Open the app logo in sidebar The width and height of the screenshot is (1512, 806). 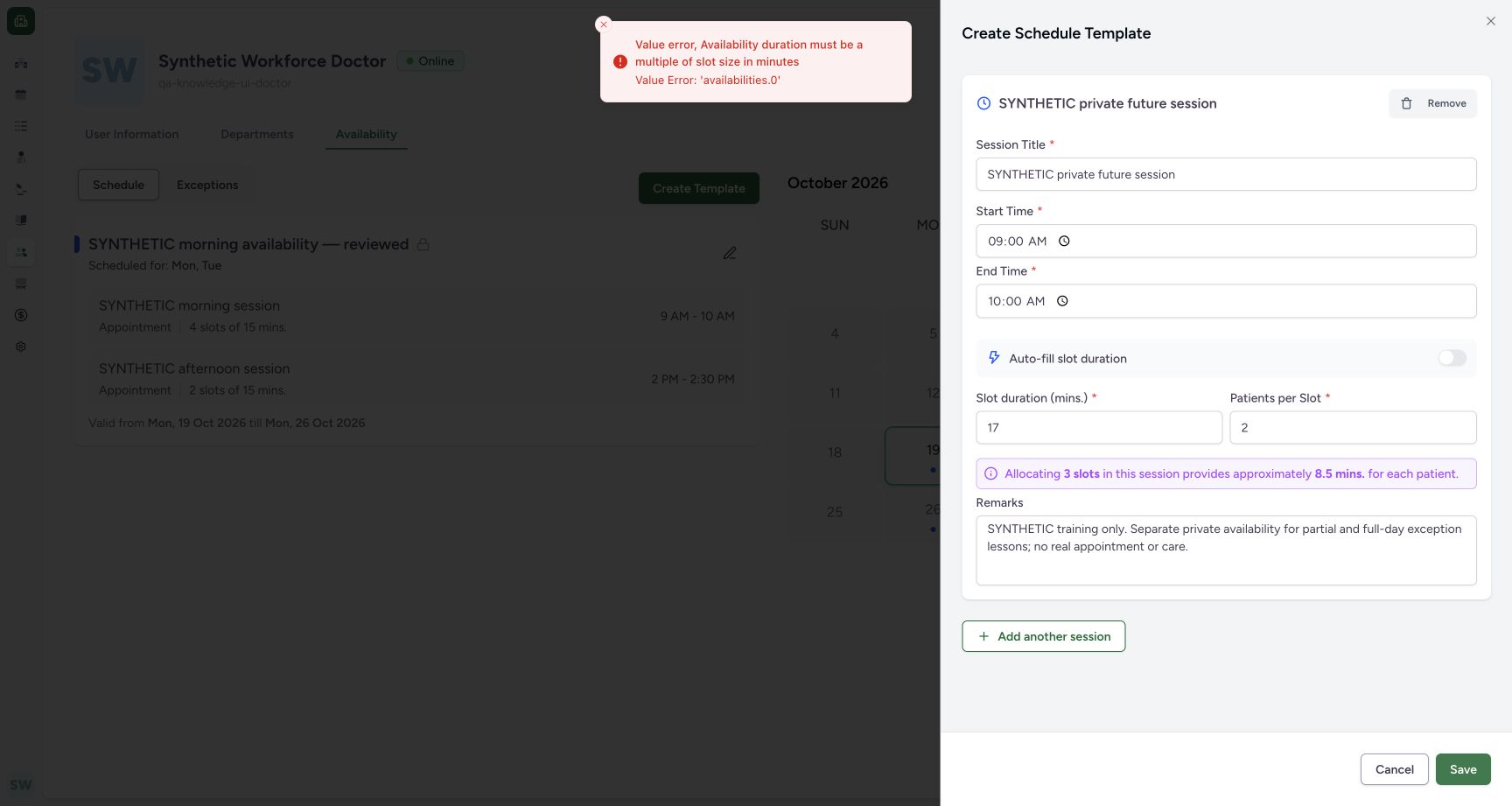point(21,21)
